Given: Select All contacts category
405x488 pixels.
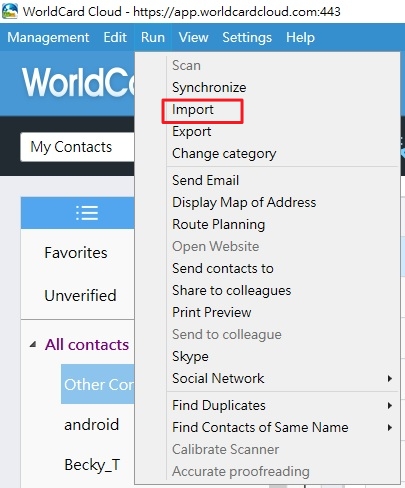Looking at the screenshot, I should (87, 345).
